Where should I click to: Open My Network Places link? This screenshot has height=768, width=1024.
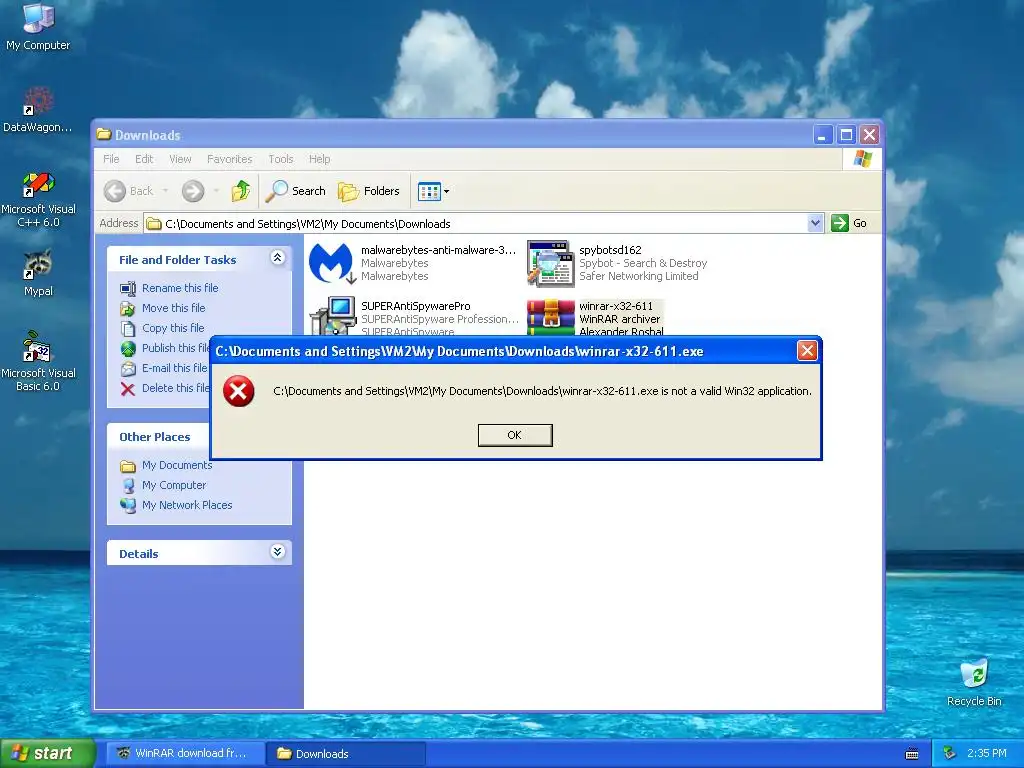click(x=187, y=505)
